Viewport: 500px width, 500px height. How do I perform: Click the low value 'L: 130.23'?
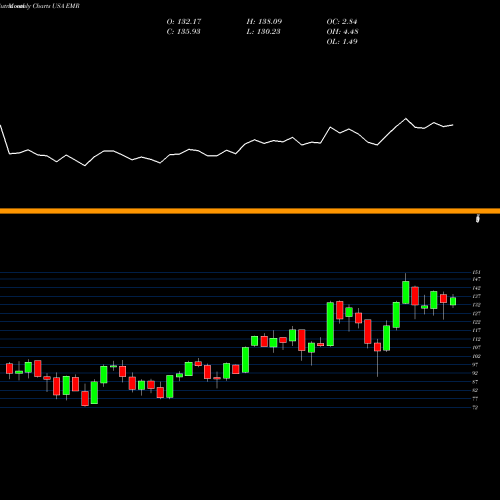pyautogui.click(x=263, y=32)
